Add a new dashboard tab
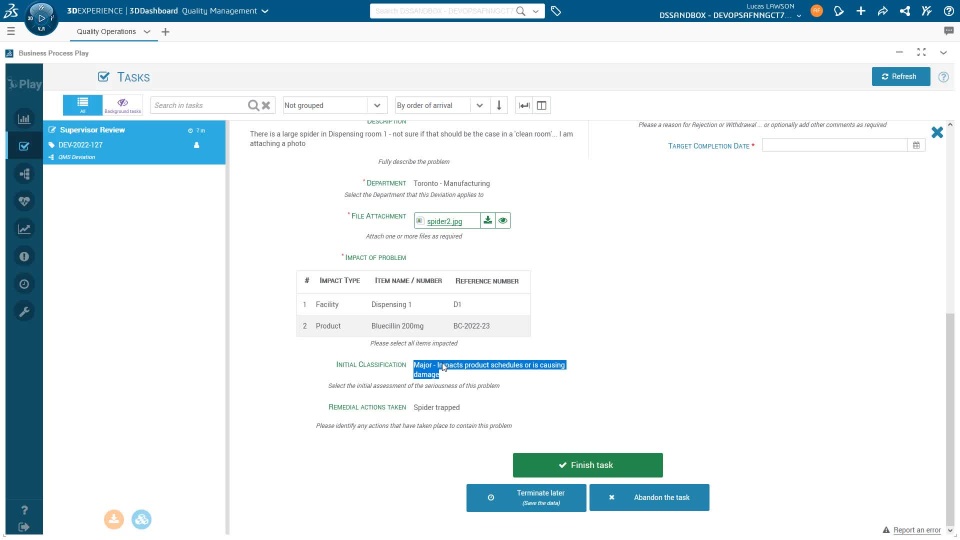960x540 pixels. (165, 32)
